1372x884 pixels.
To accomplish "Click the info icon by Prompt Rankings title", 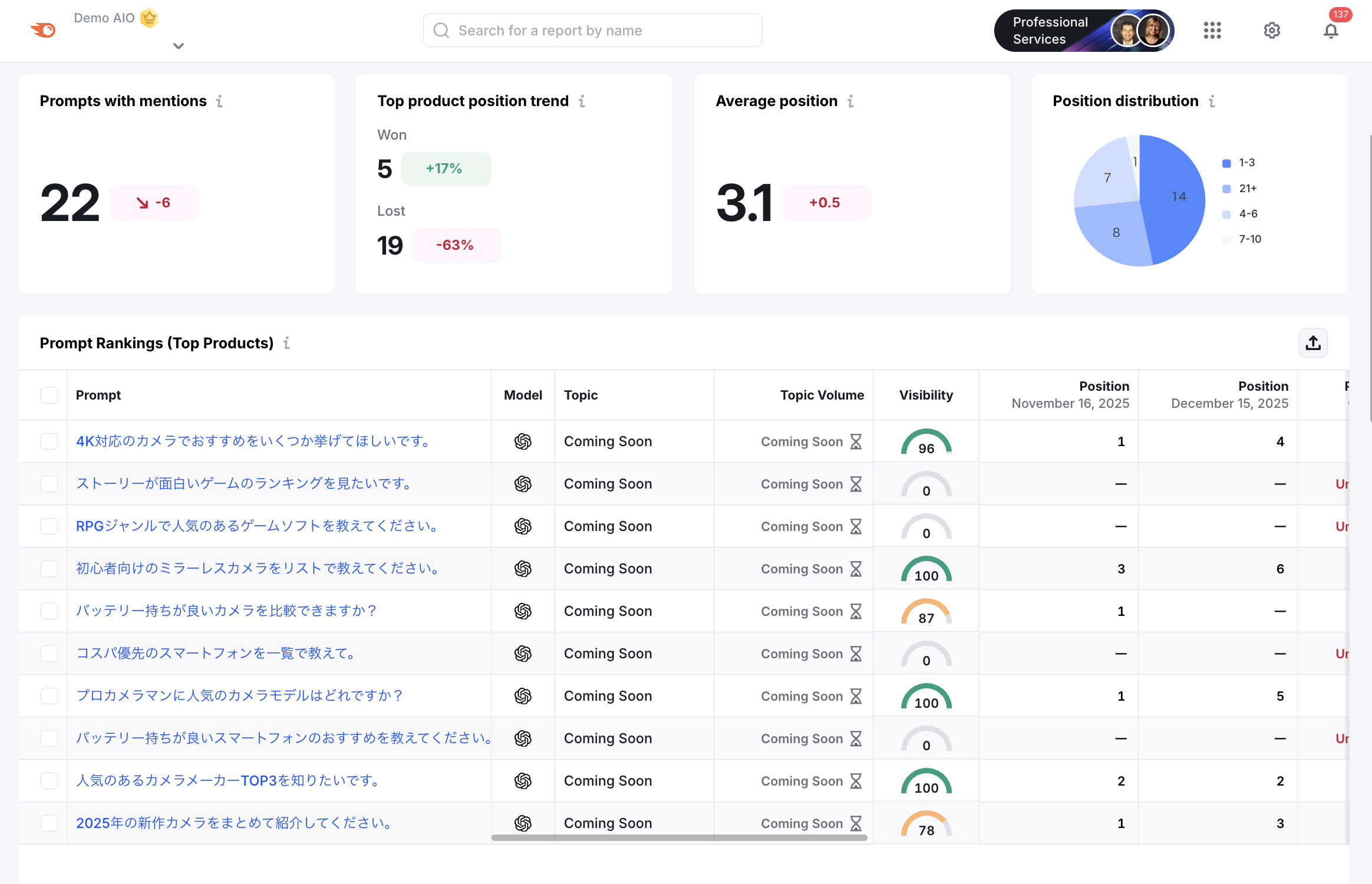I will click(286, 343).
